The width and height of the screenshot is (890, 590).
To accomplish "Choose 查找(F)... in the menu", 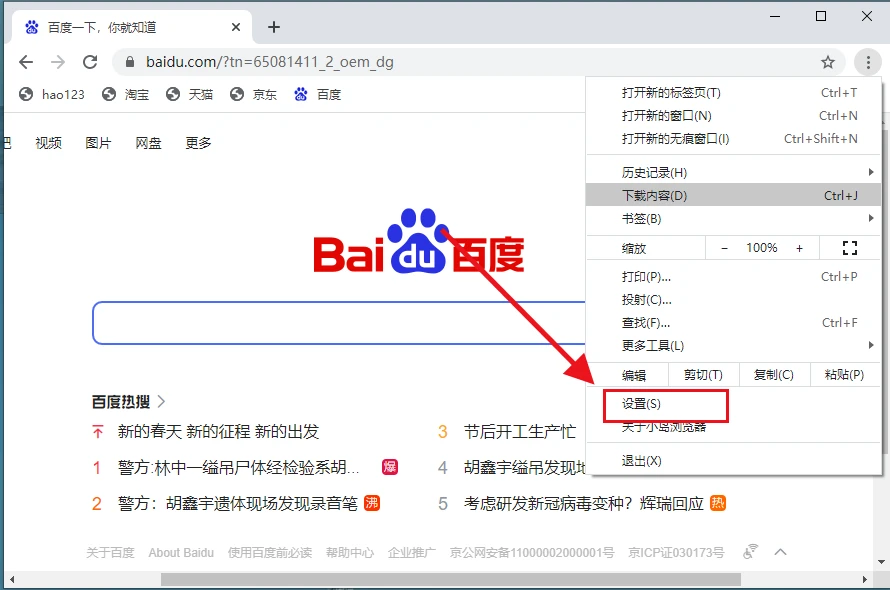I will pos(733,323).
